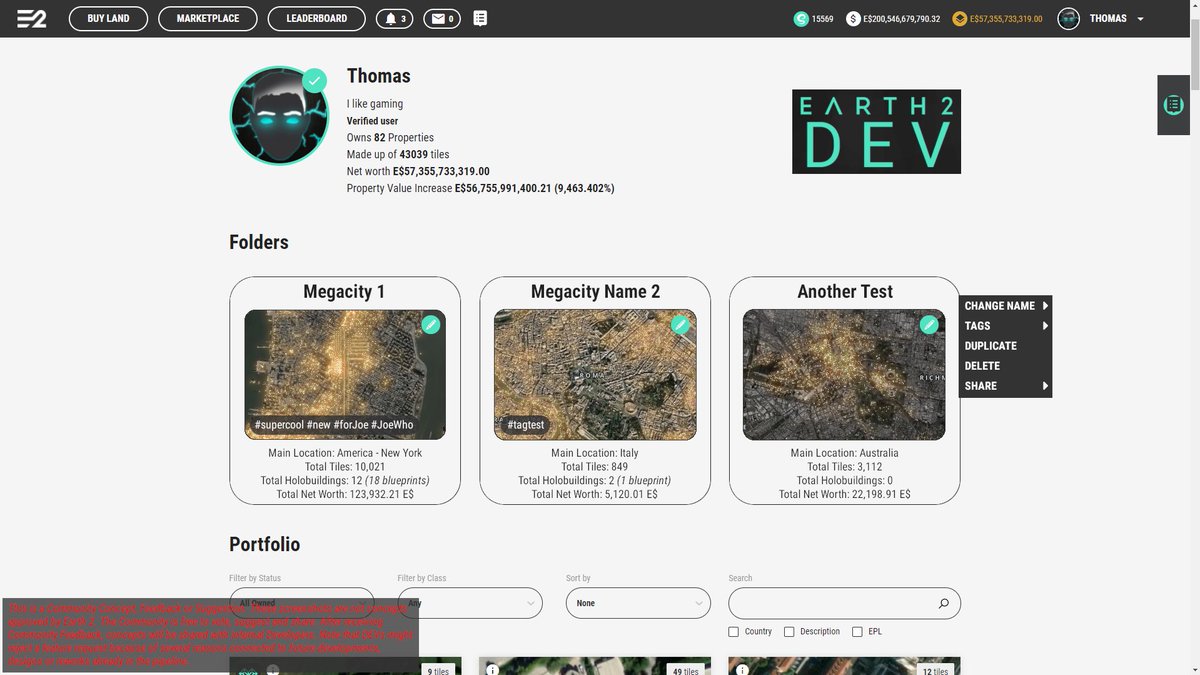Select SHARE in the folder context menu
The height and width of the screenshot is (675, 1200).
[x=981, y=386]
